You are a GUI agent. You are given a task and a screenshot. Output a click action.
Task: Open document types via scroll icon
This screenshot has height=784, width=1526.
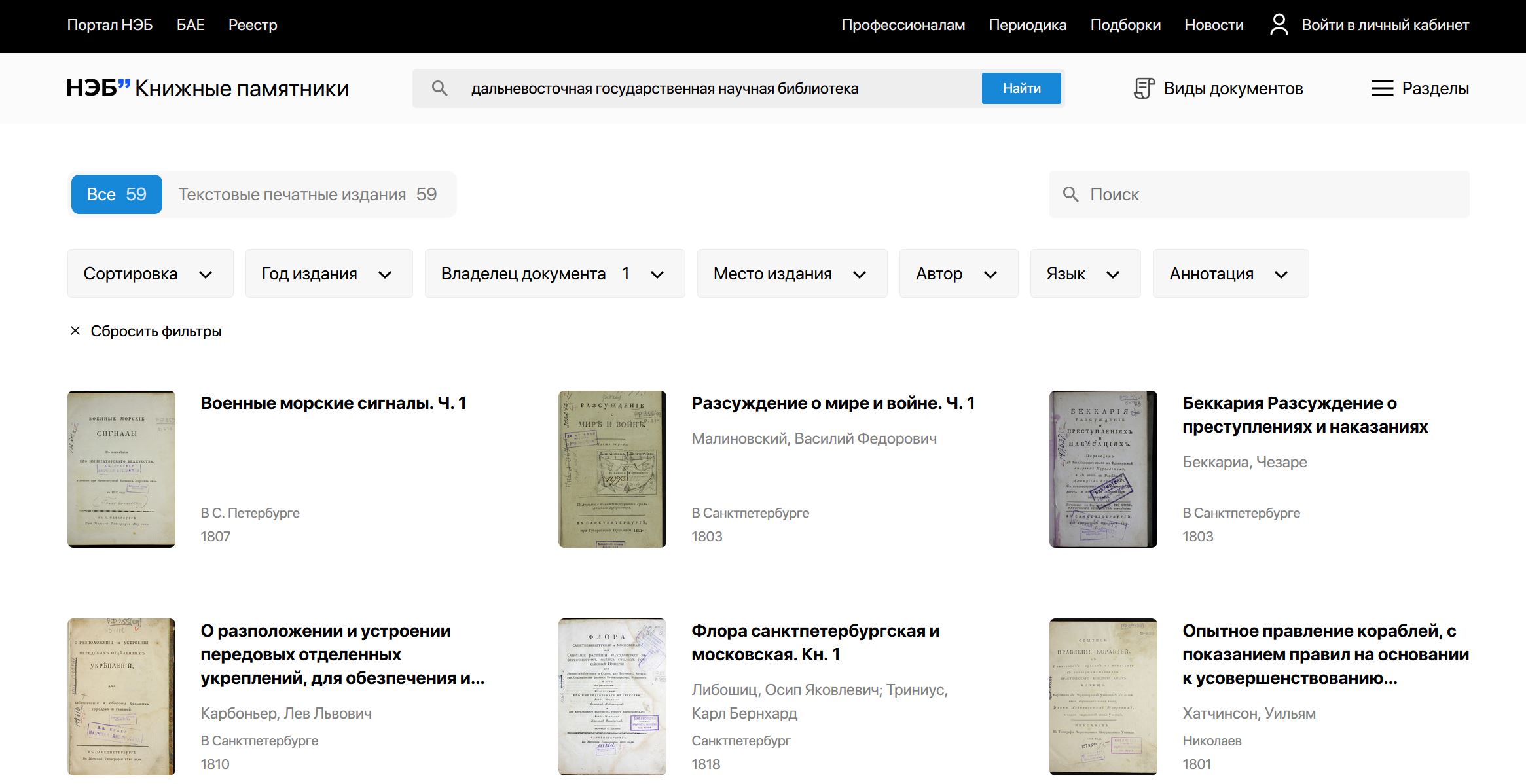[x=1144, y=88]
